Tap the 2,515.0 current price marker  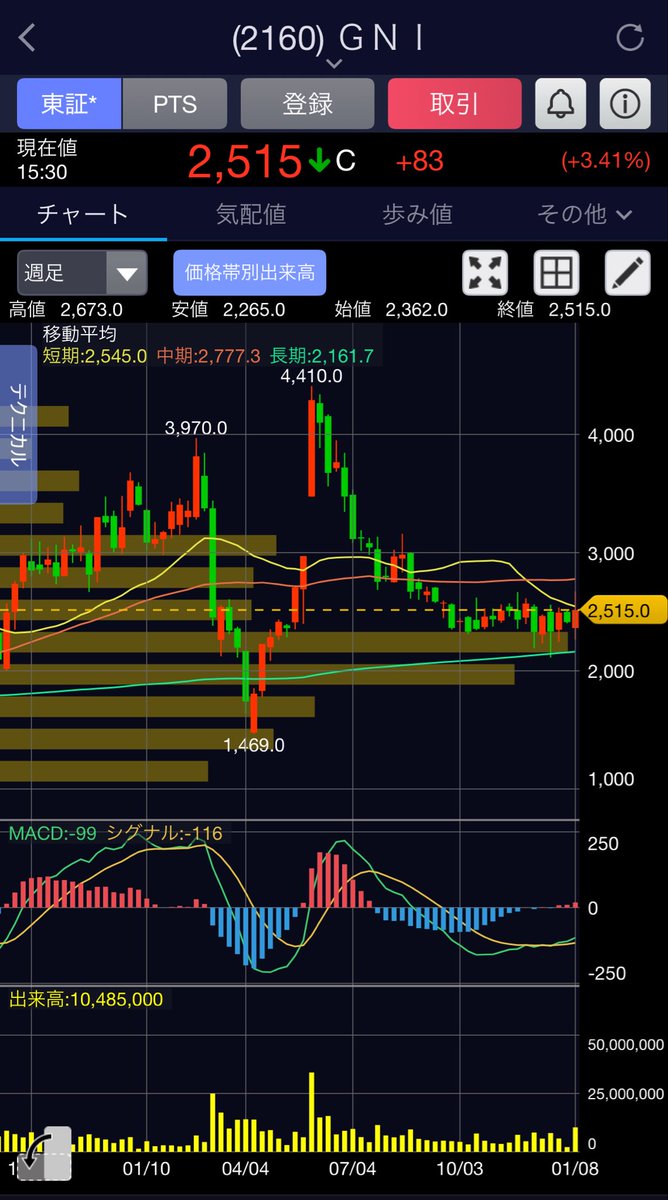pos(623,610)
